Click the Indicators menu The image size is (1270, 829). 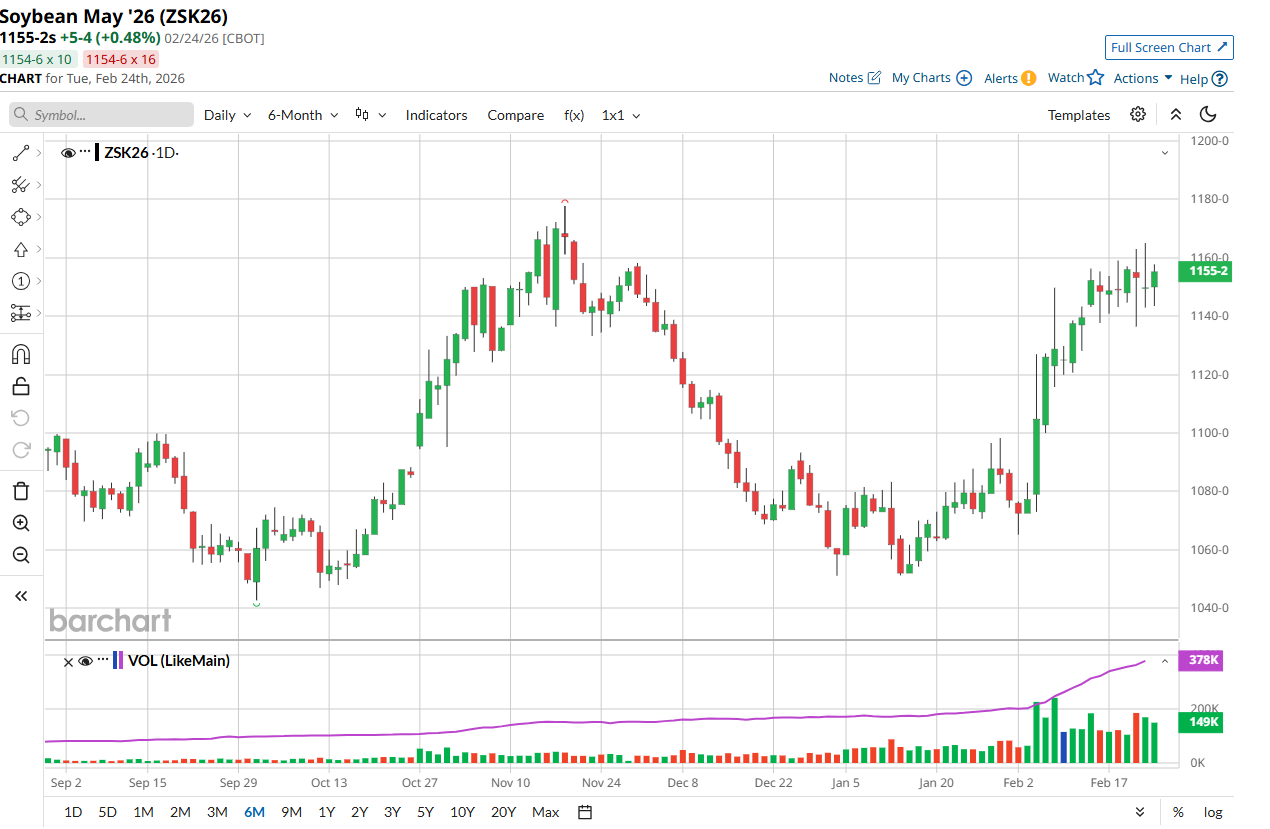click(x=436, y=115)
